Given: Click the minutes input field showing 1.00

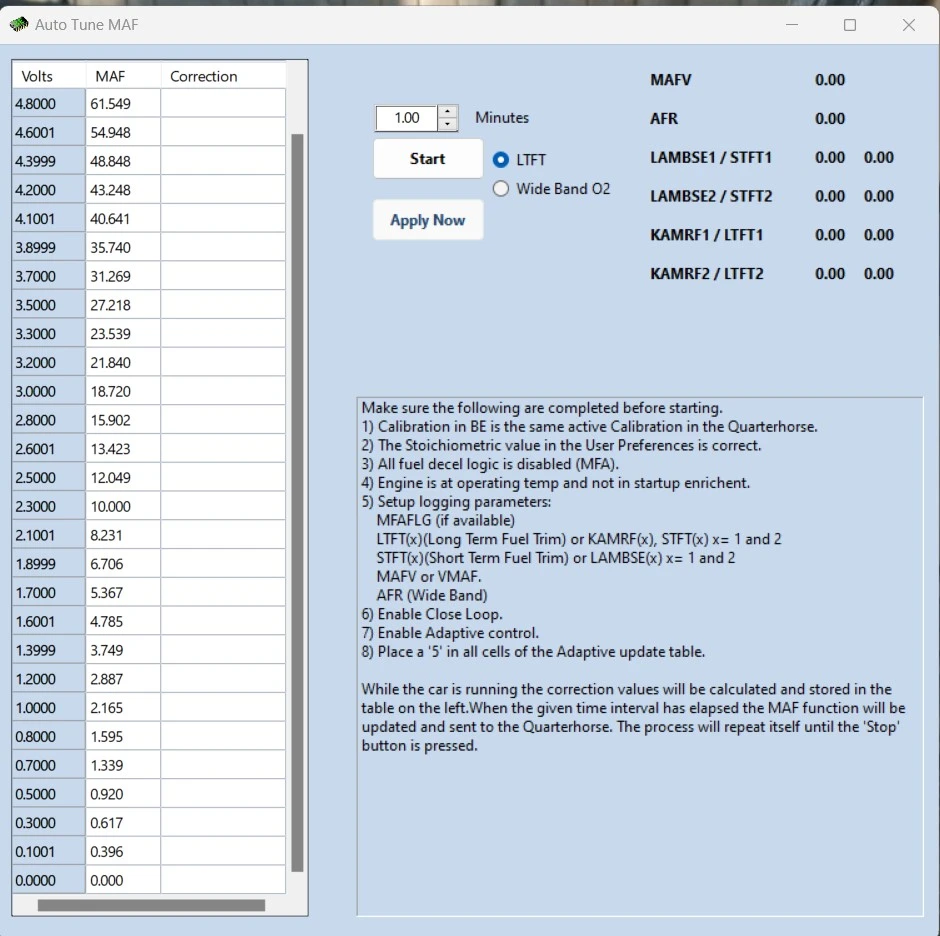Looking at the screenshot, I should pos(407,118).
